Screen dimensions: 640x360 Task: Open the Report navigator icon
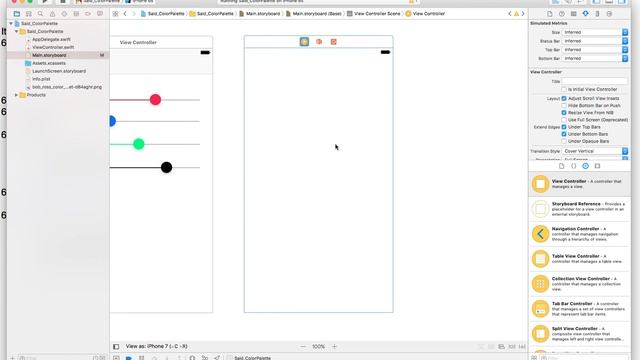click(x=100, y=14)
